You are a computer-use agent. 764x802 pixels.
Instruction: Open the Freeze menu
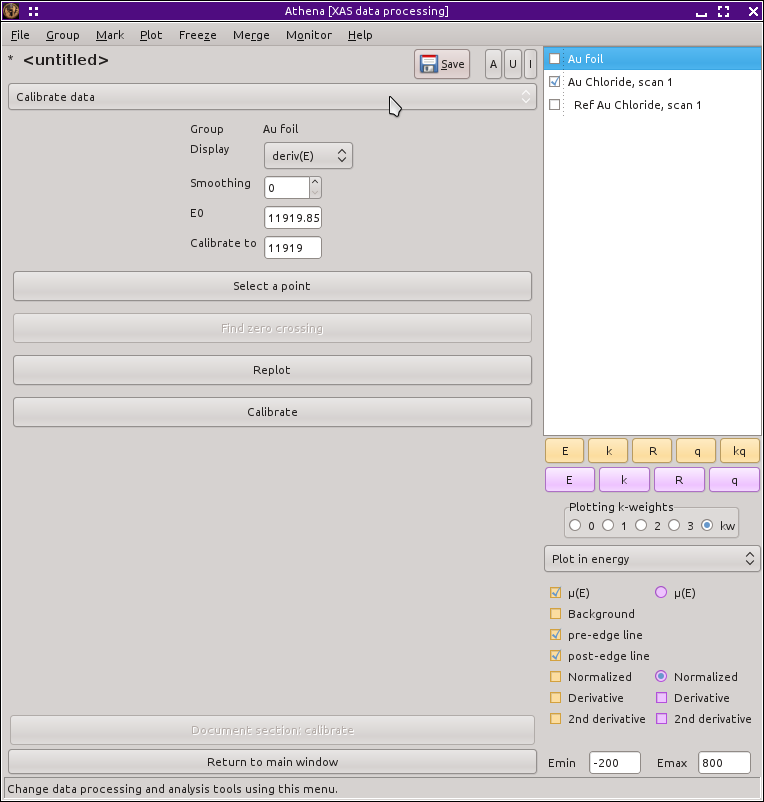197,35
